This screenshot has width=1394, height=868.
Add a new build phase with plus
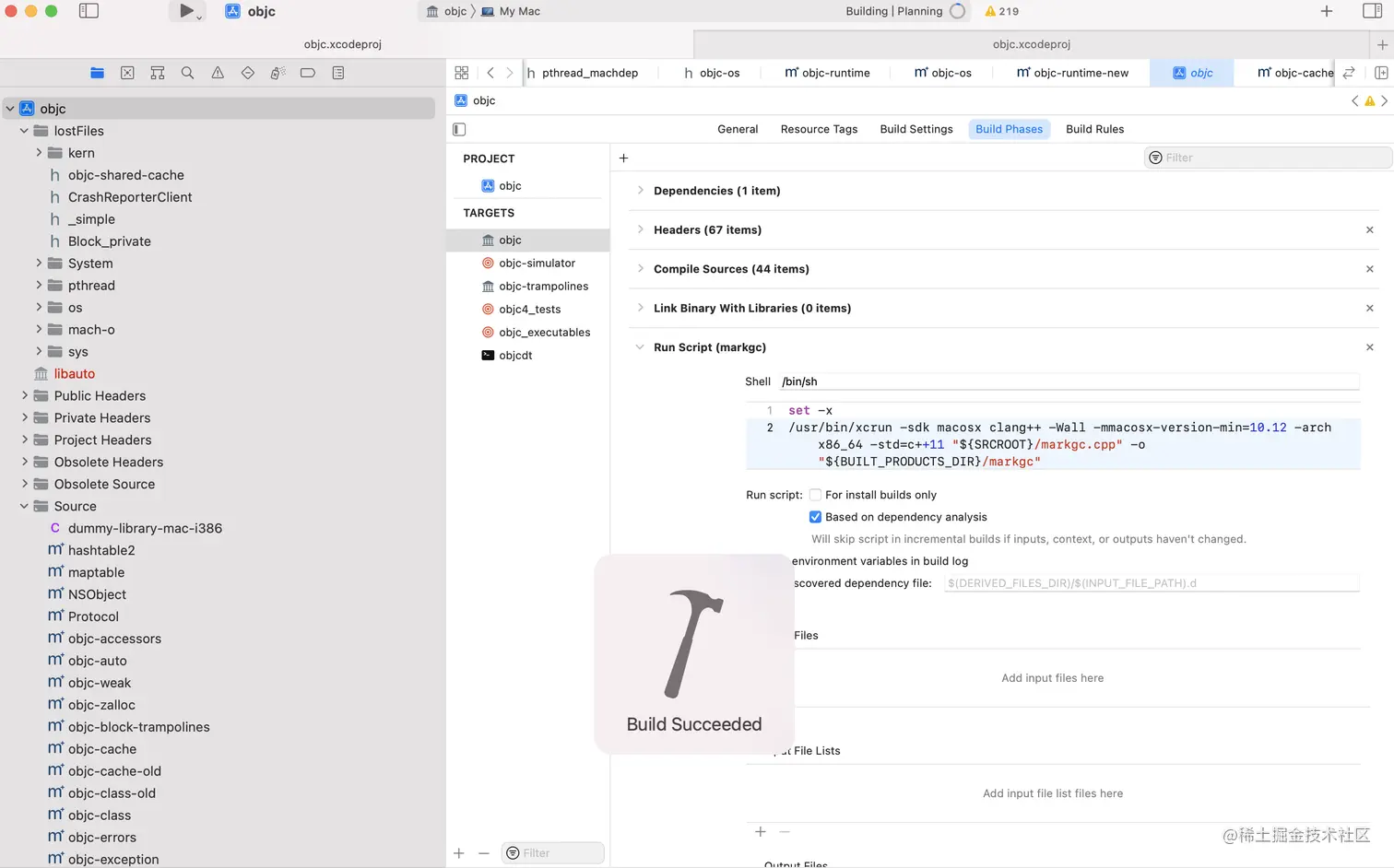[x=623, y=158]
